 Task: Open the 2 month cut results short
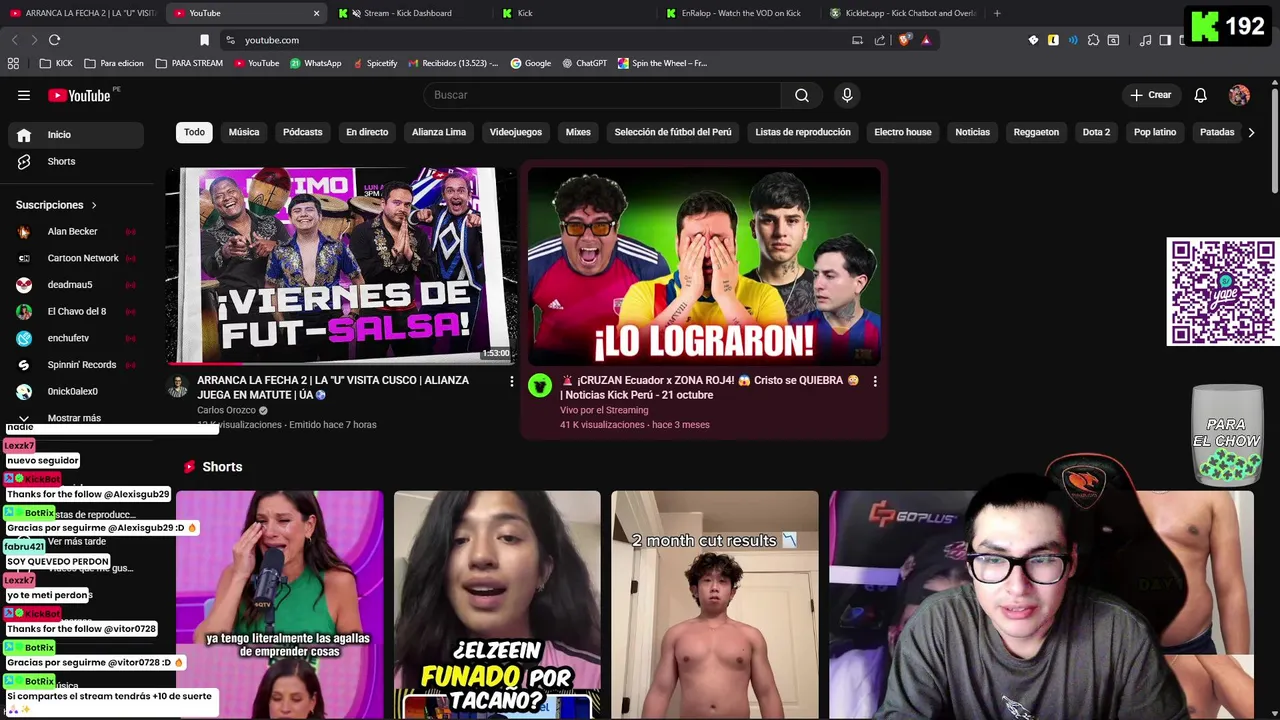715,604
